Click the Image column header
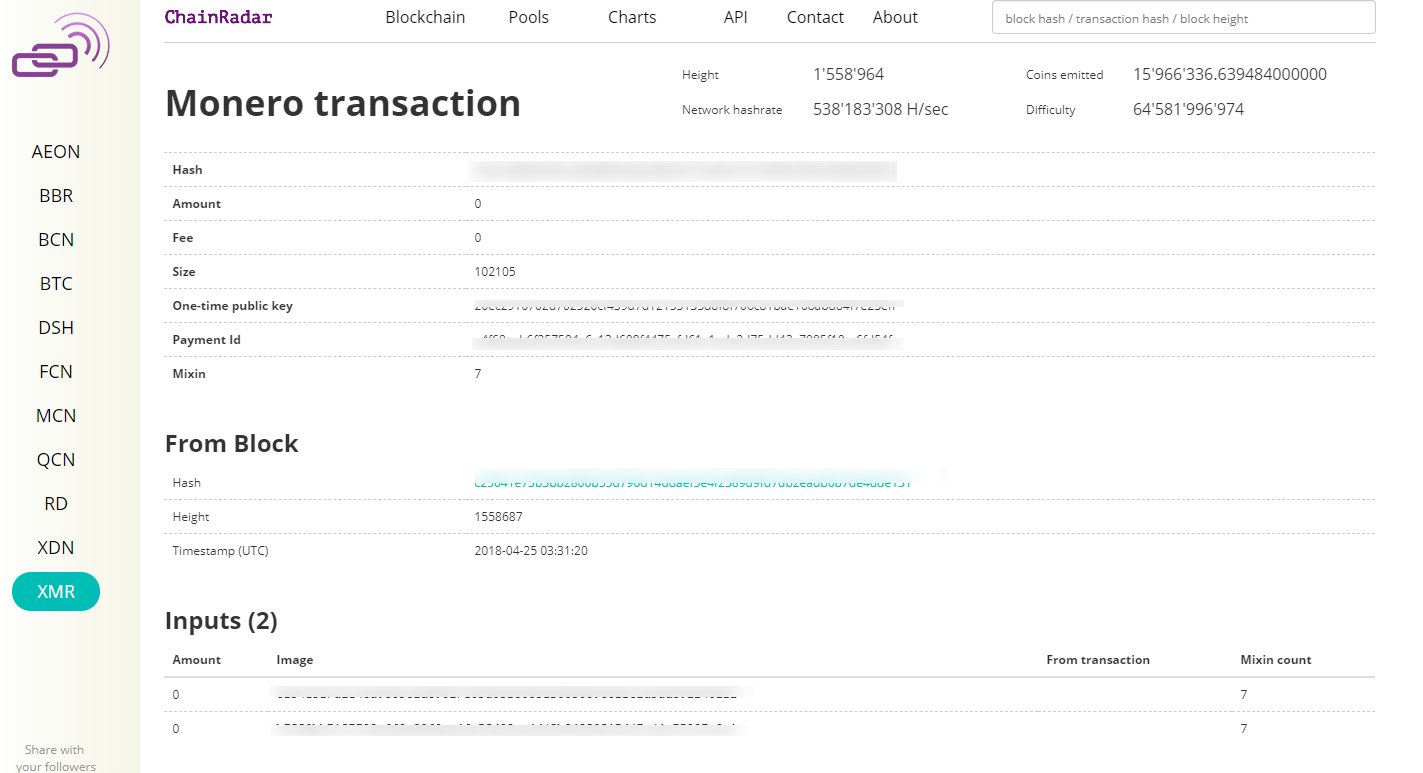 tap(295, 660)
